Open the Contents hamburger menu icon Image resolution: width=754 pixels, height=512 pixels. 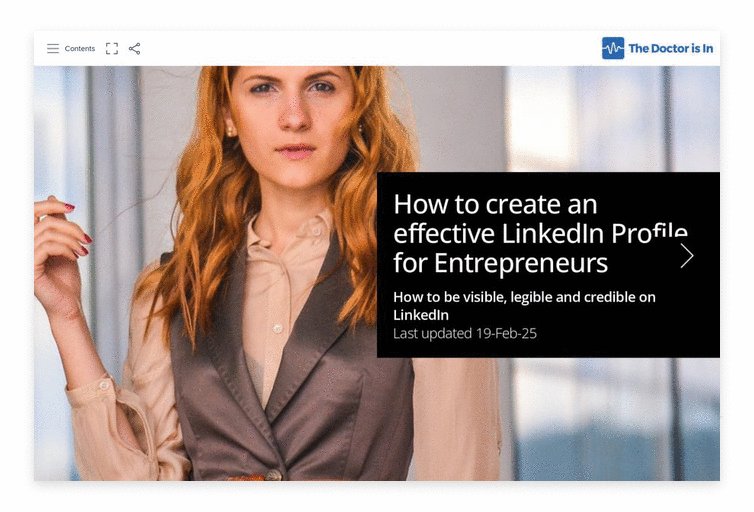coord(53,49)
